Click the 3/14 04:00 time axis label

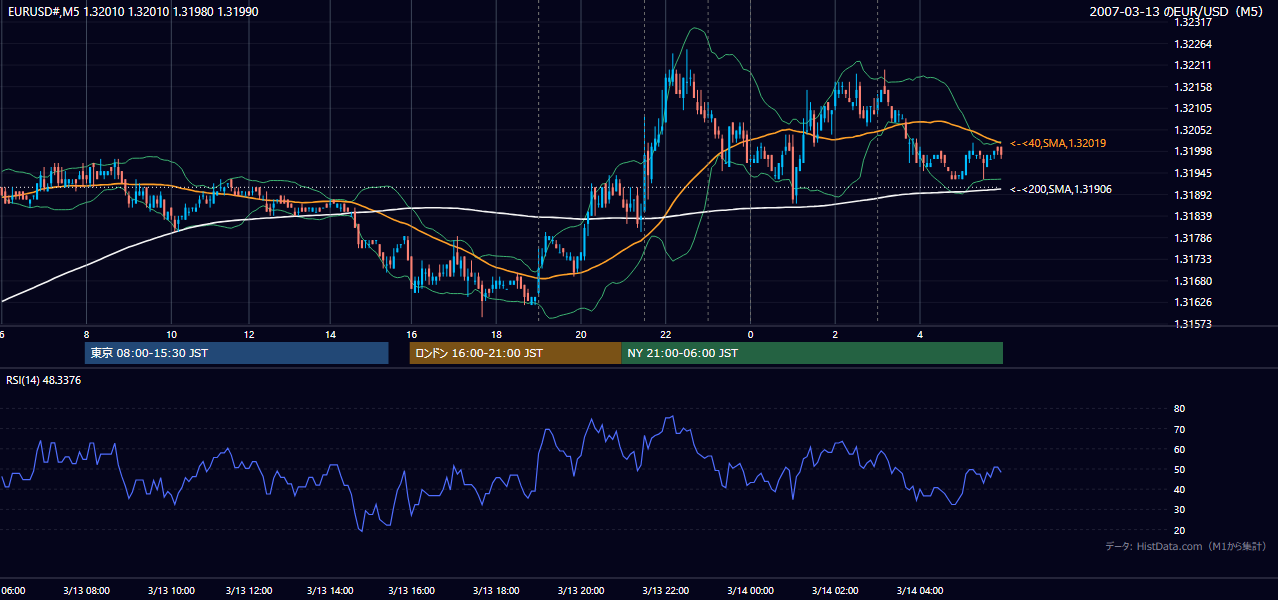click(919, 591)
